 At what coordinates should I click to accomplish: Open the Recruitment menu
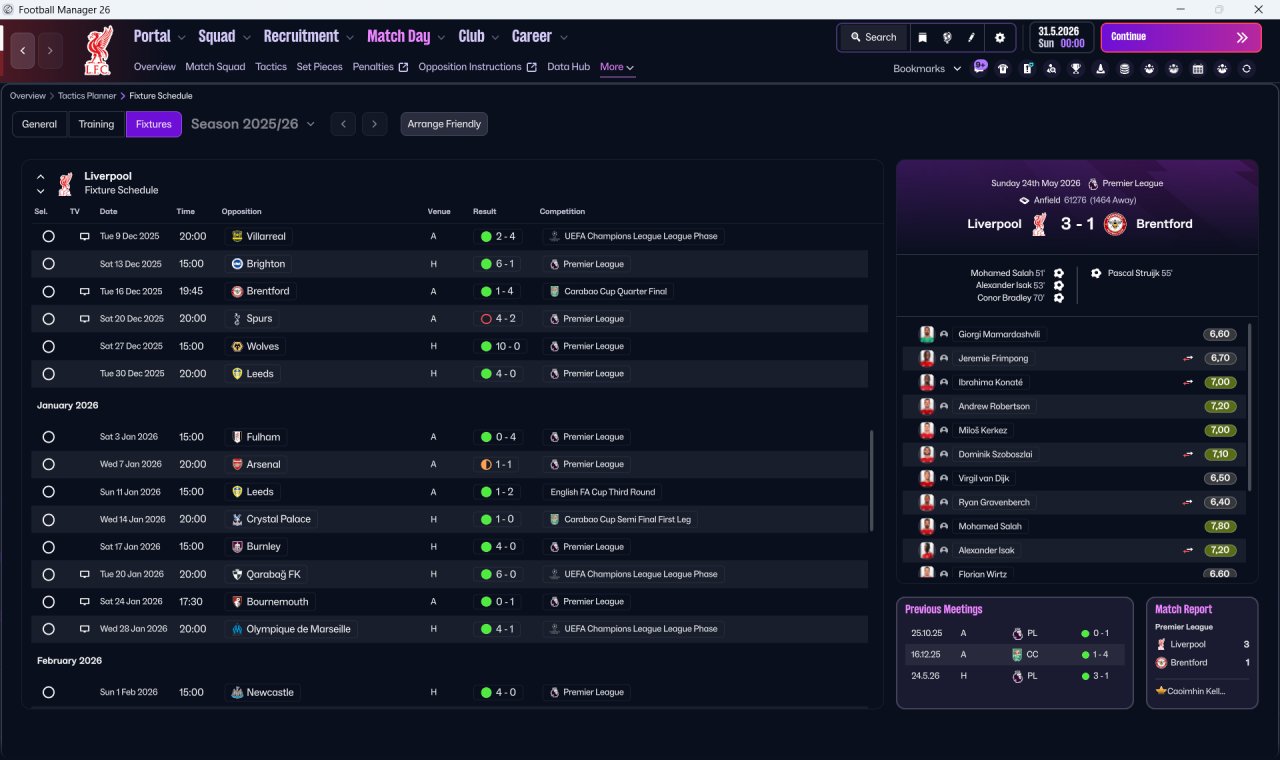(x=308, y=36)
